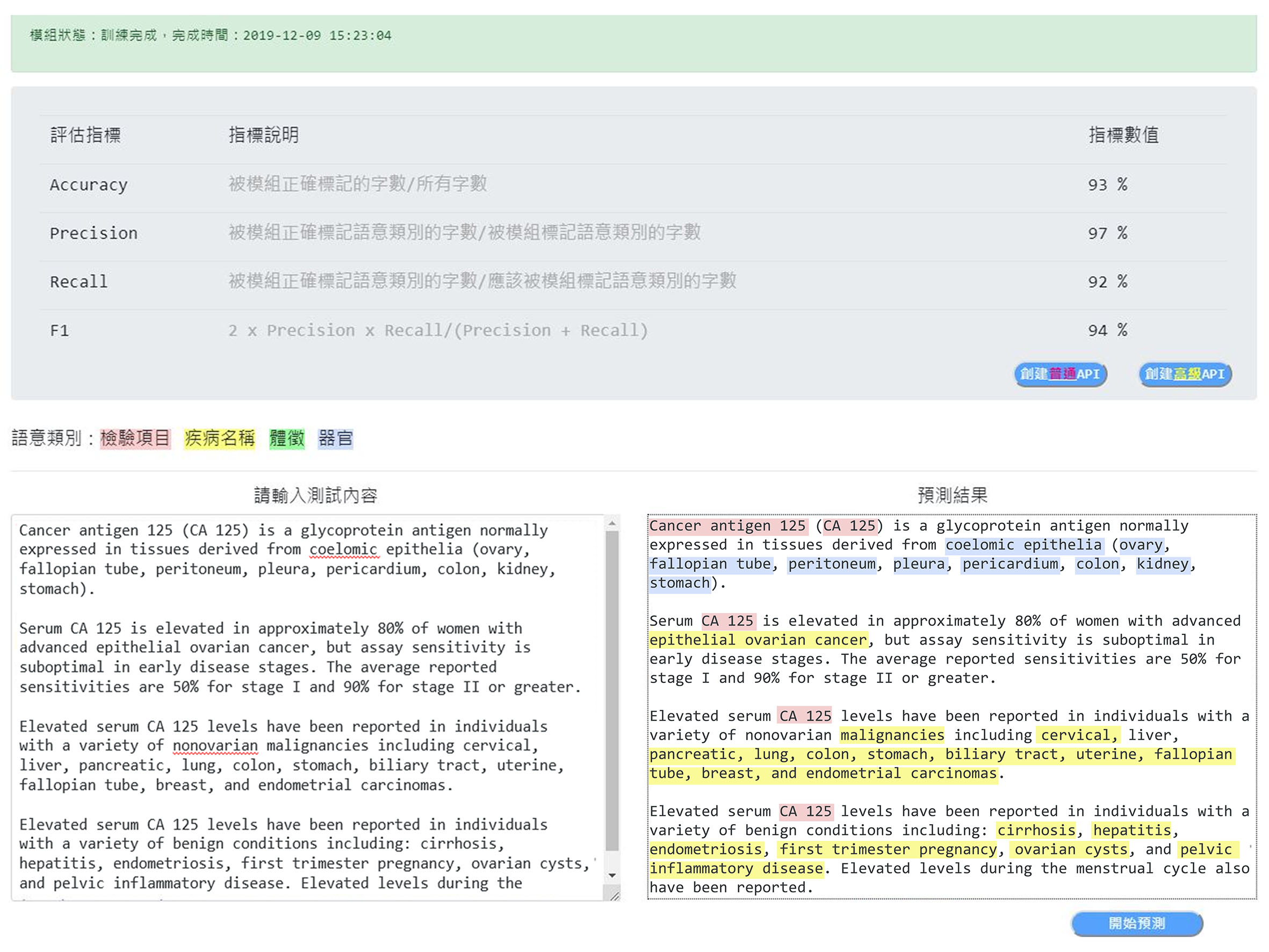Click the textarea resize handle corner

tap(613, 895)
